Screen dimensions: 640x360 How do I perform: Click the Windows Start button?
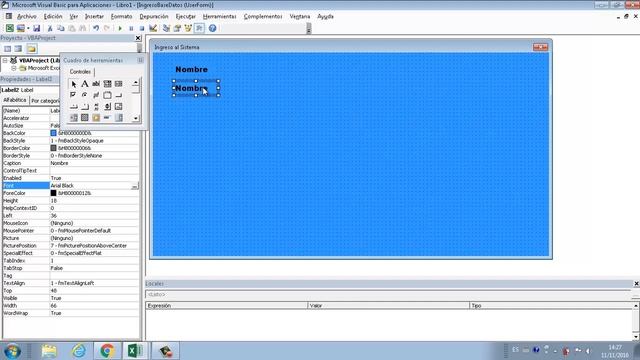tap(12, 351)
